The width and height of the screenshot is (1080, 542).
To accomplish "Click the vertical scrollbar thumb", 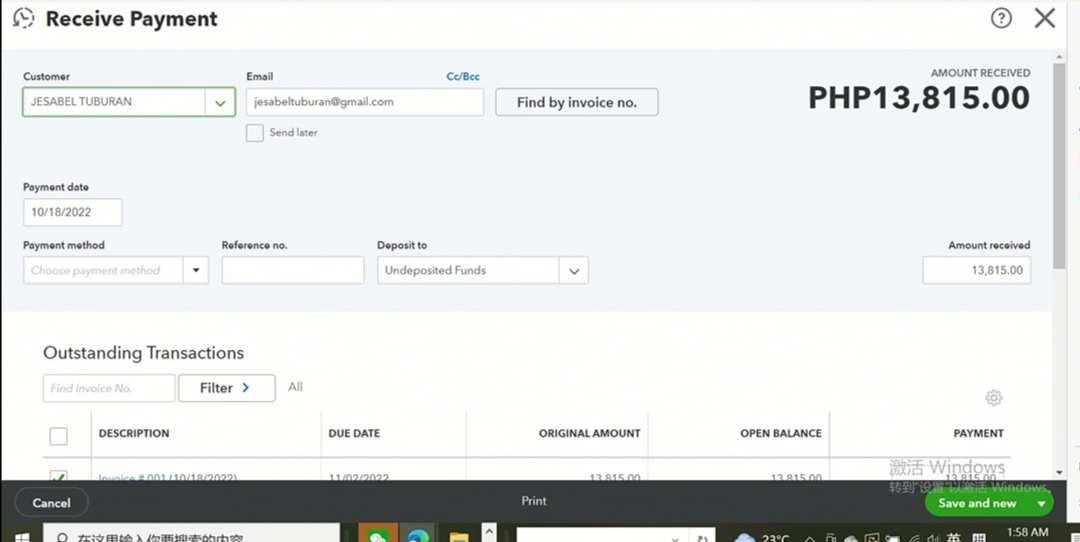I will pyautogui.click(x=1059, y=165).
